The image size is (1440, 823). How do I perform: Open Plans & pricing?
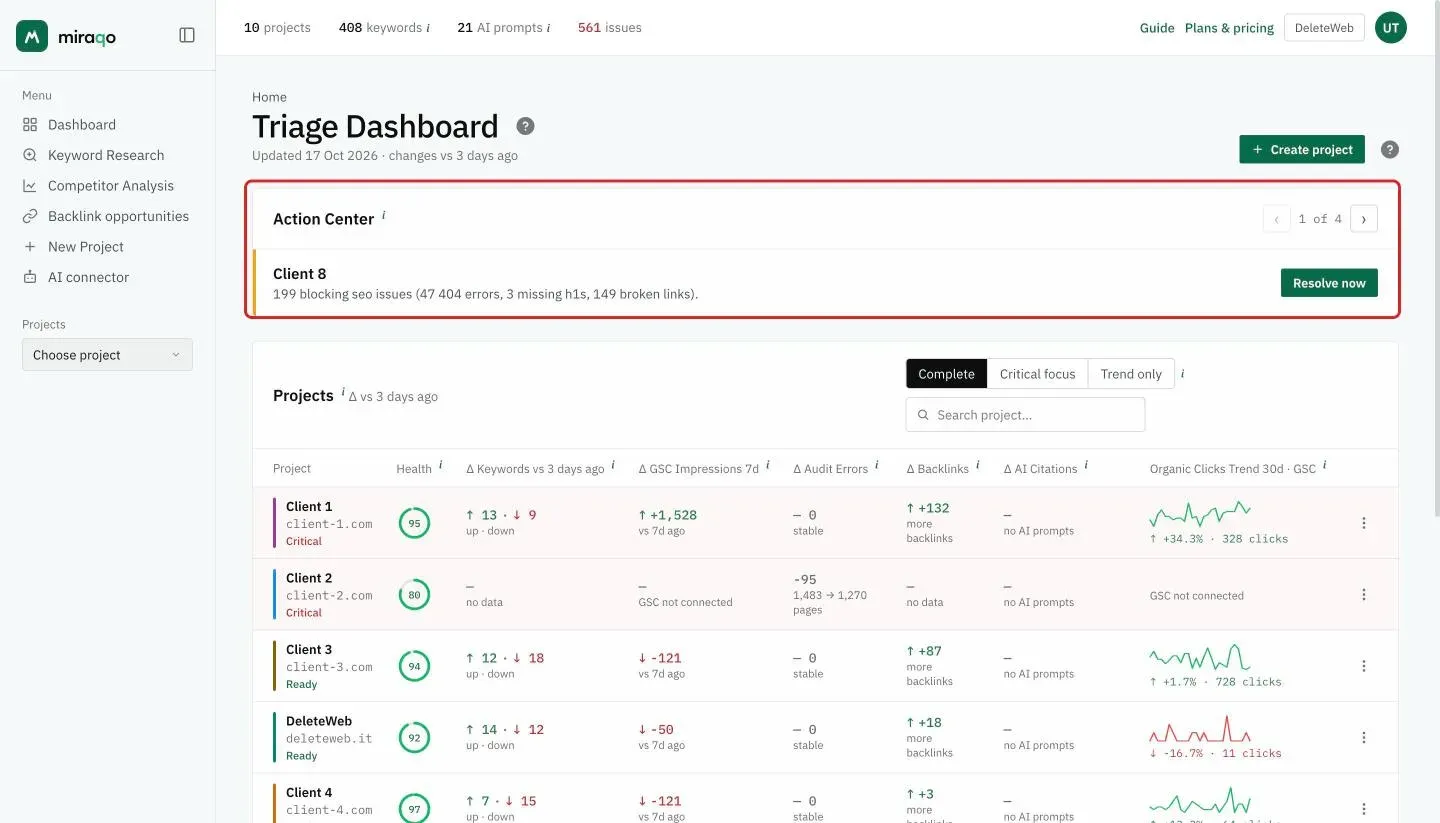click(1229, 28)
